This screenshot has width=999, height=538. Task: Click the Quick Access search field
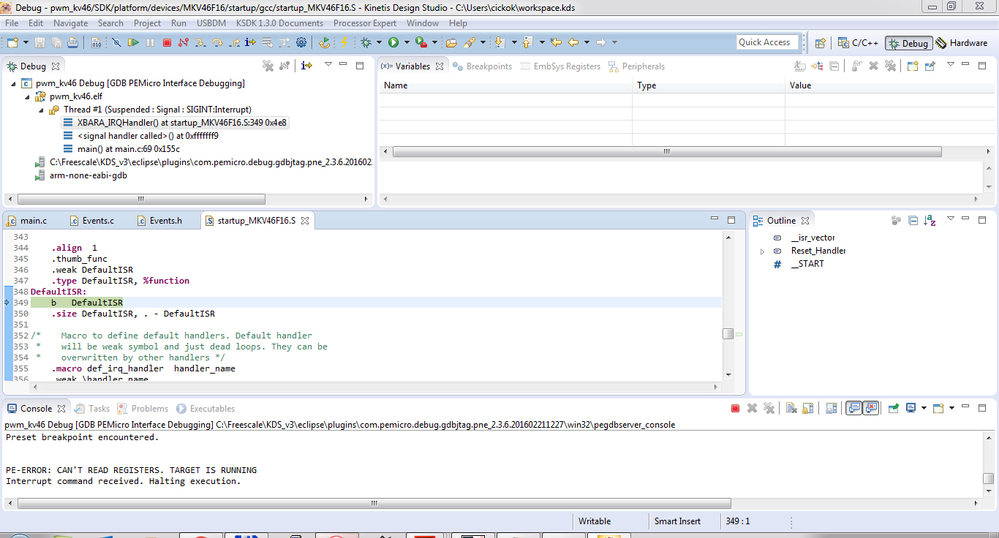[x=767, y=42]
